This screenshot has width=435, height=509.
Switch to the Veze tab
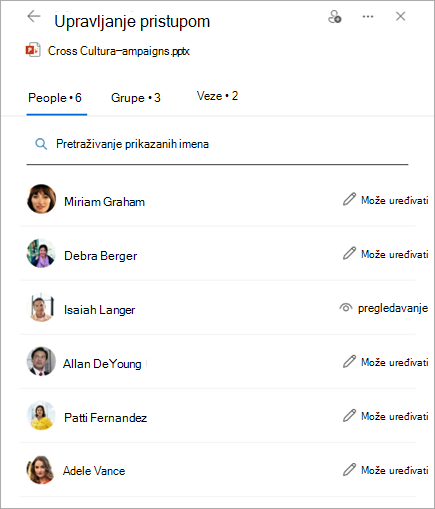click(x=217, y=96)
